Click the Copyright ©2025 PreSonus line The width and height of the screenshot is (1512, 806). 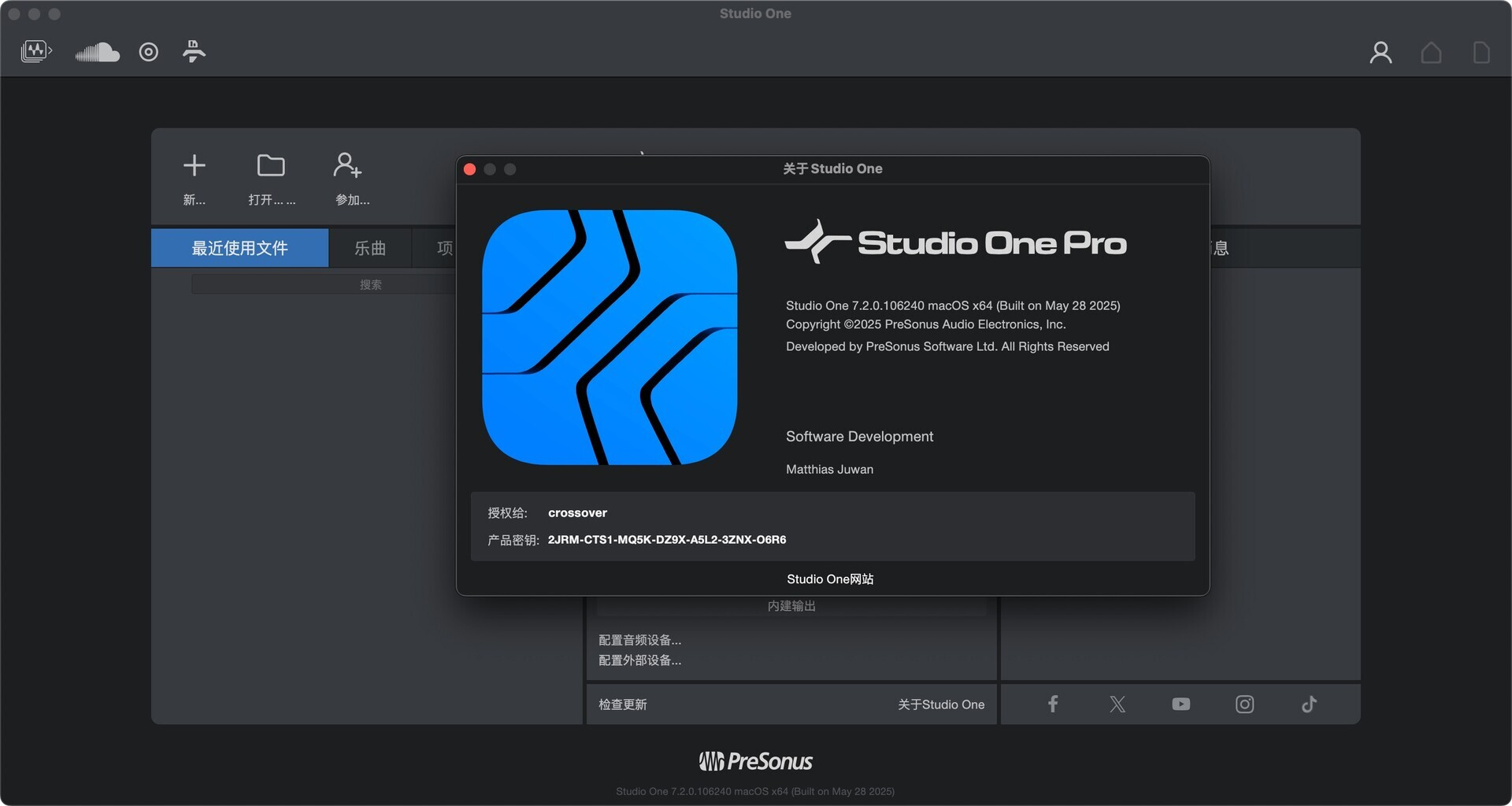pos(926,324)
